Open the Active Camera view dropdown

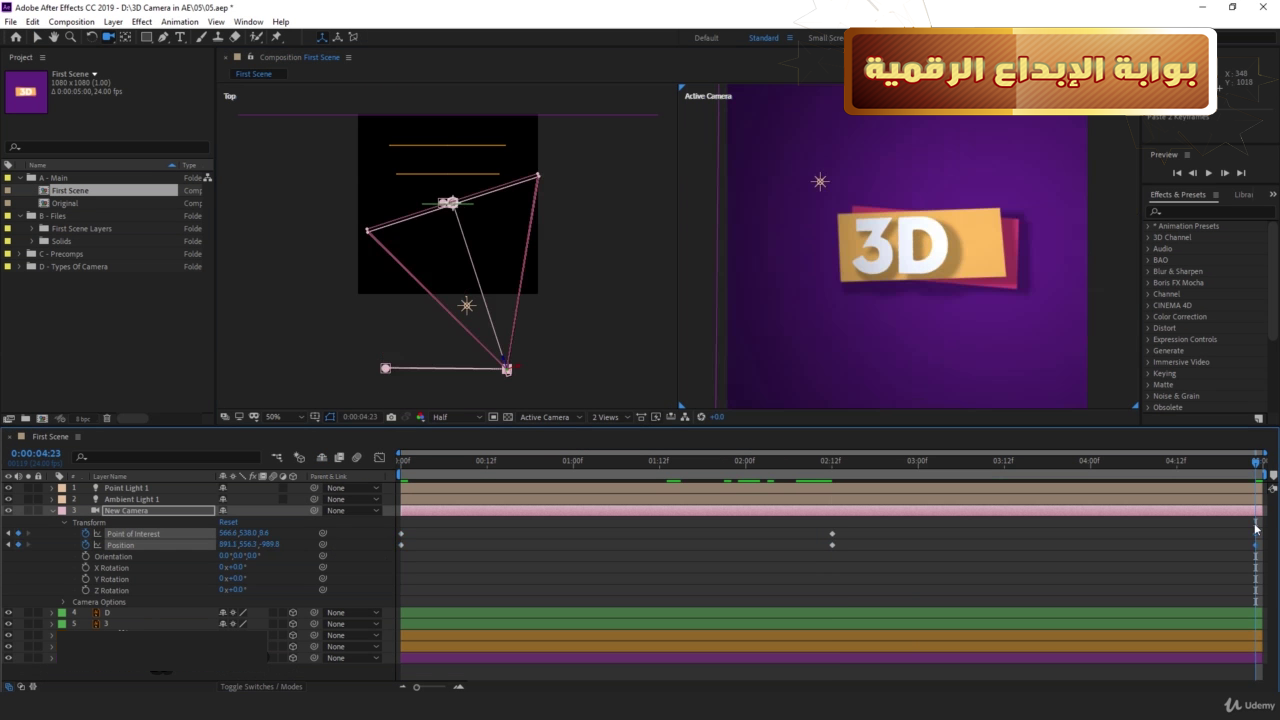pos(550,417)
